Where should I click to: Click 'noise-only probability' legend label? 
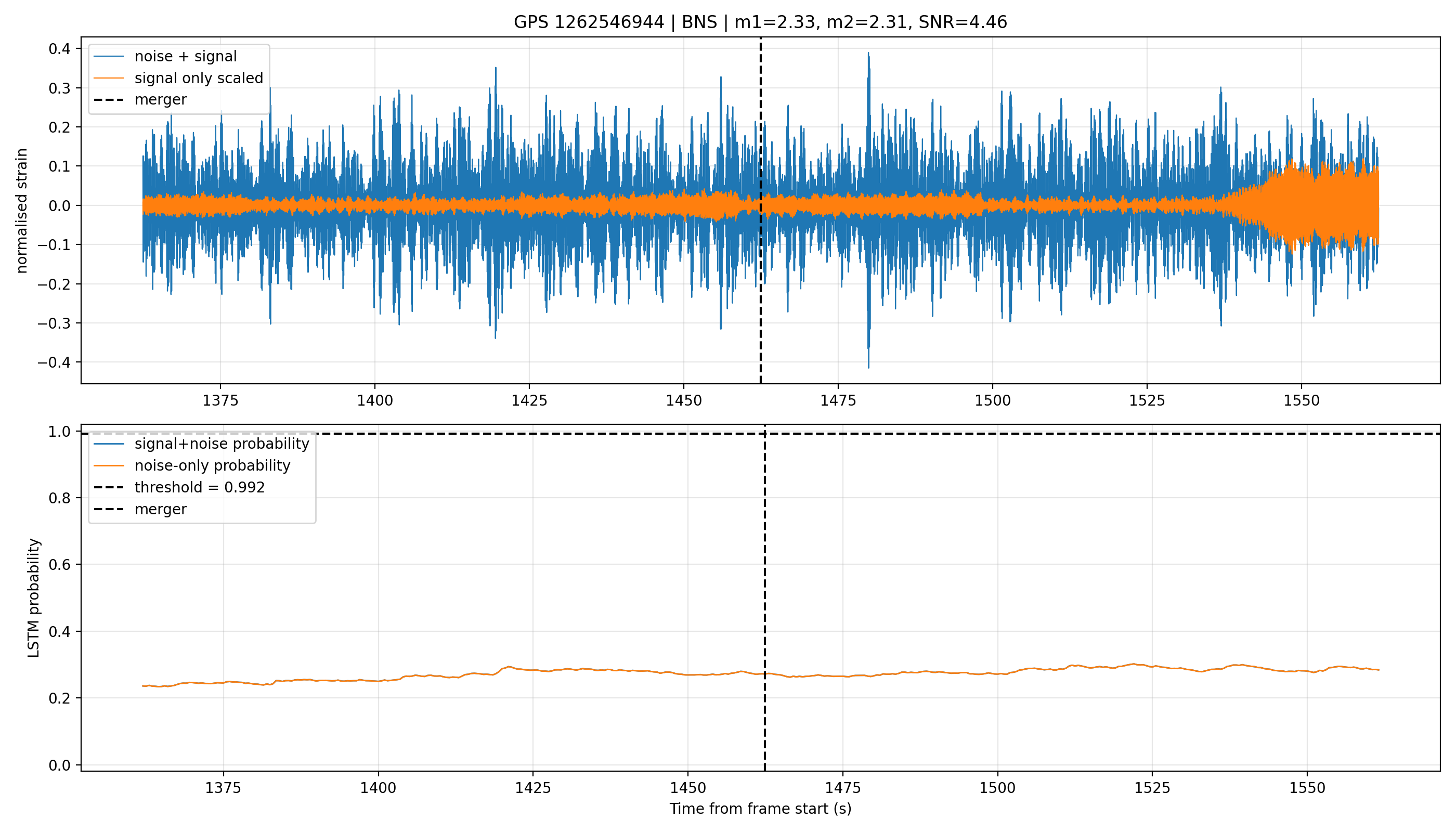coord(213,465)
